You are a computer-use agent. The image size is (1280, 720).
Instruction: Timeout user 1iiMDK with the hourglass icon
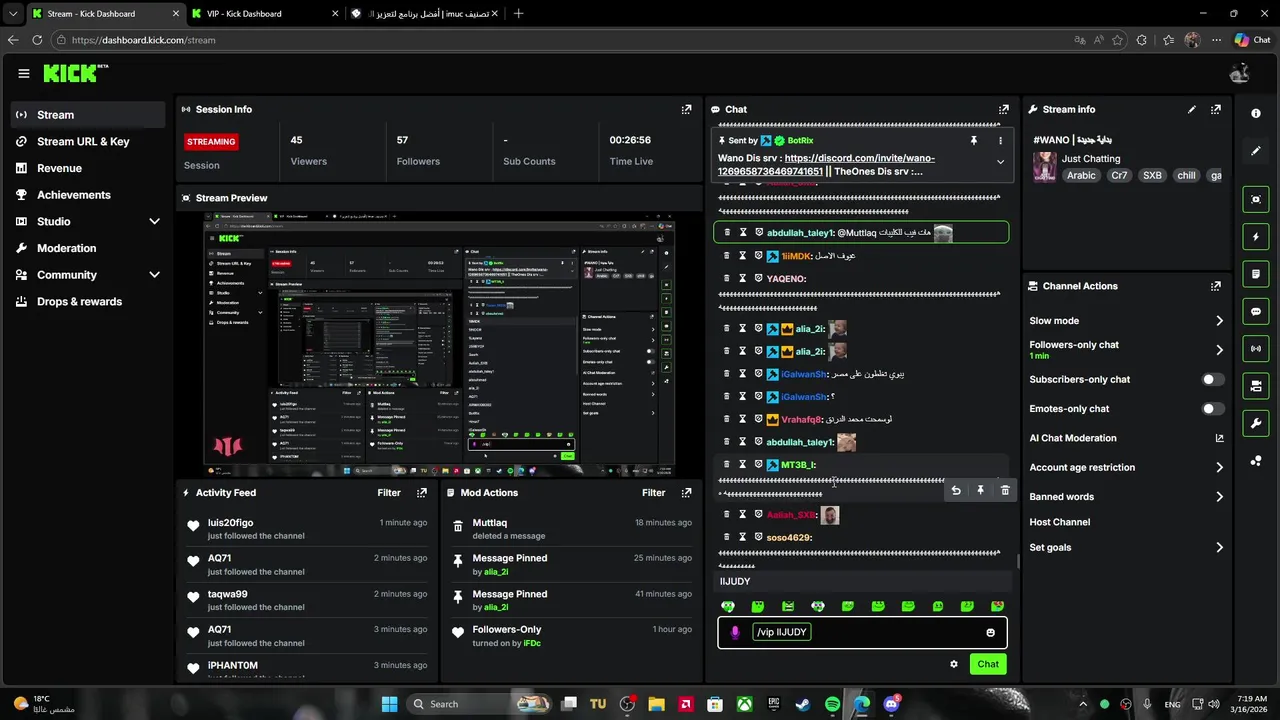pyautogui.click(x=743, y=256)
